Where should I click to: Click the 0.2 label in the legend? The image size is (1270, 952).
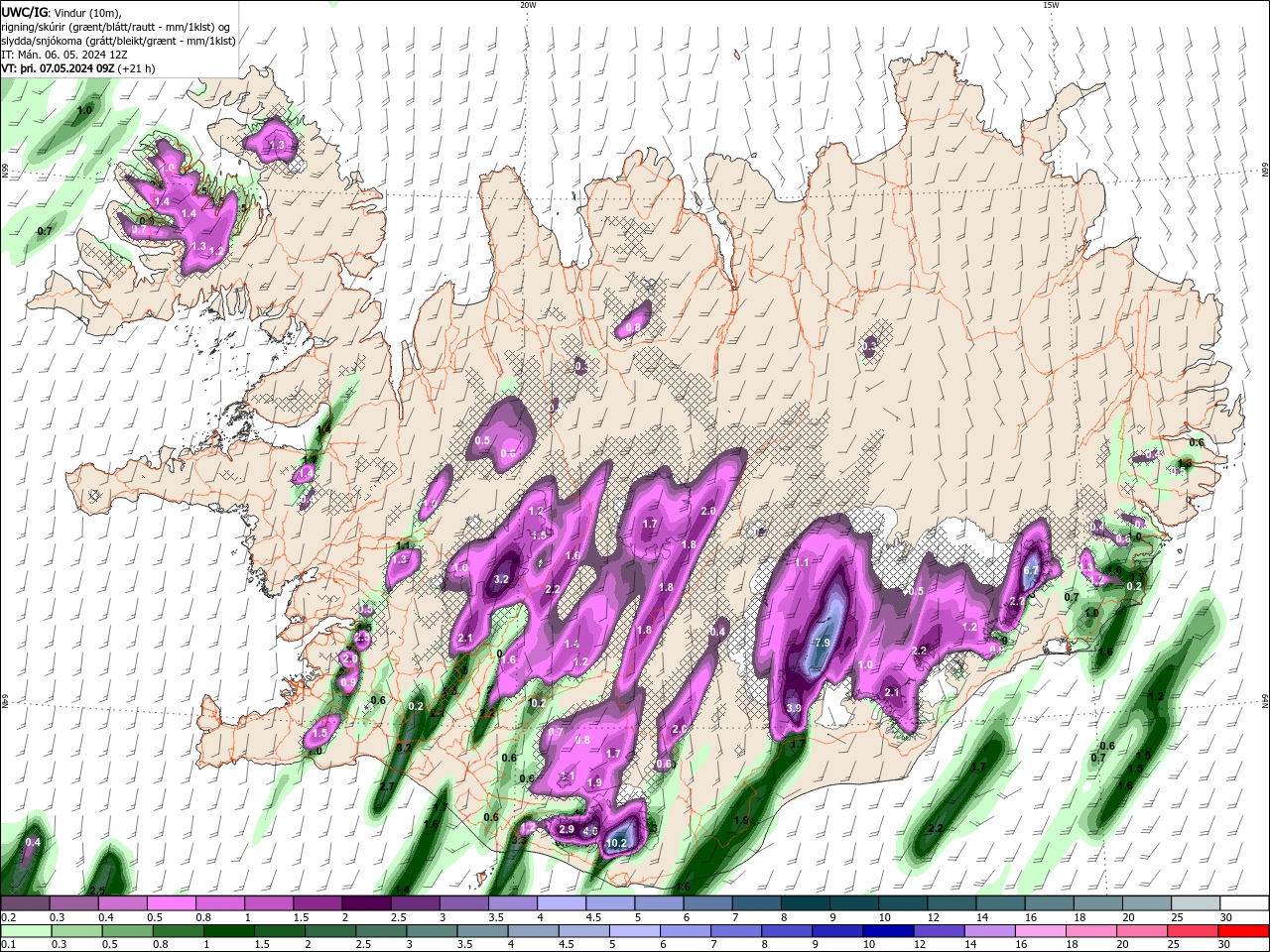[8, 917]
